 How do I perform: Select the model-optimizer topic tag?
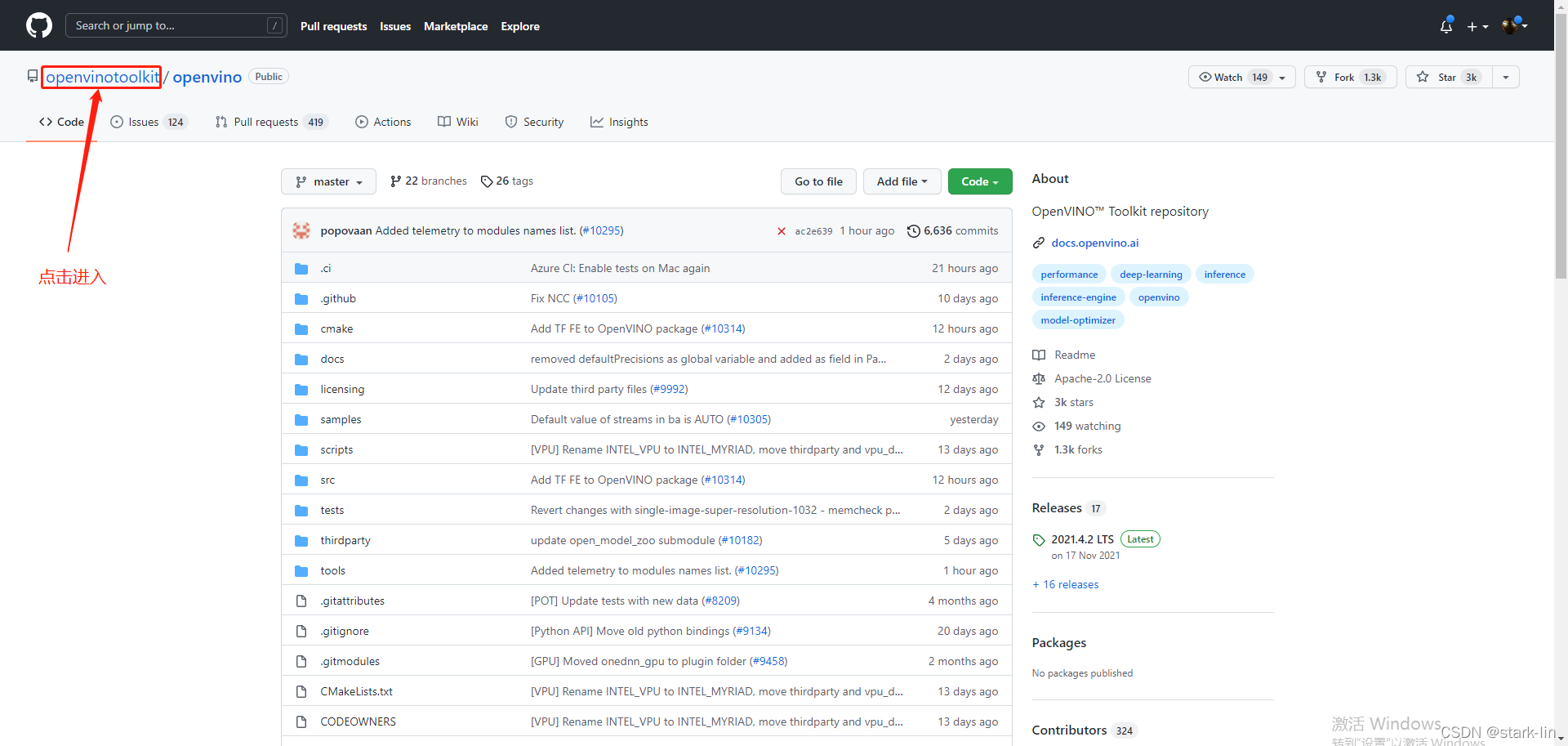[1078, 320]
